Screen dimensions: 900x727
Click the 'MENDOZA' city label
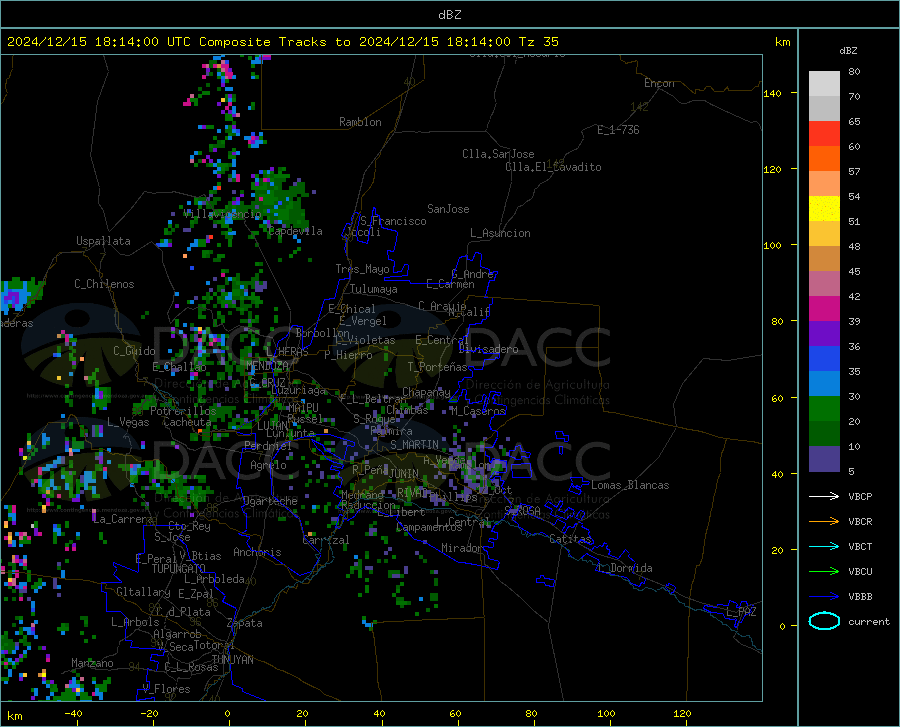pyautogui.click(x=267, y=366)
